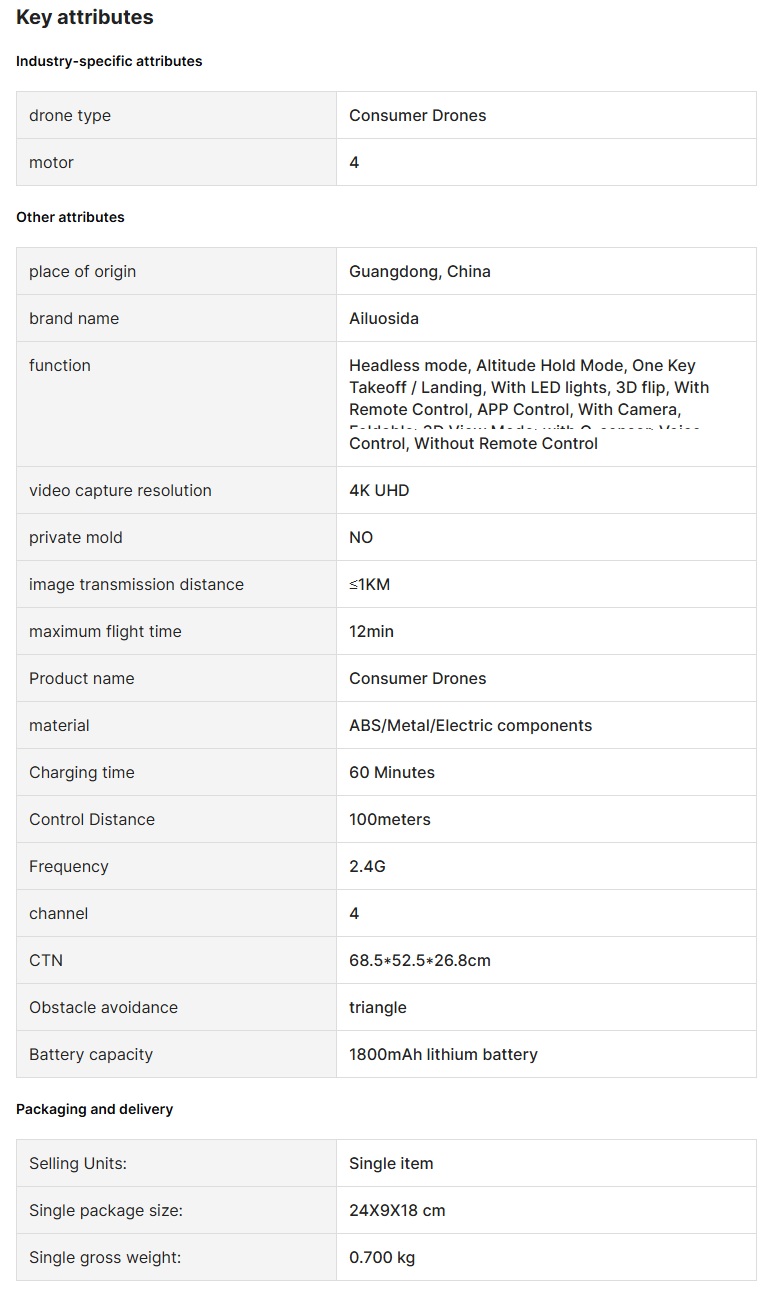
Task: Click the "4K UHD" video resolution value
Action: tap(379, 490)
